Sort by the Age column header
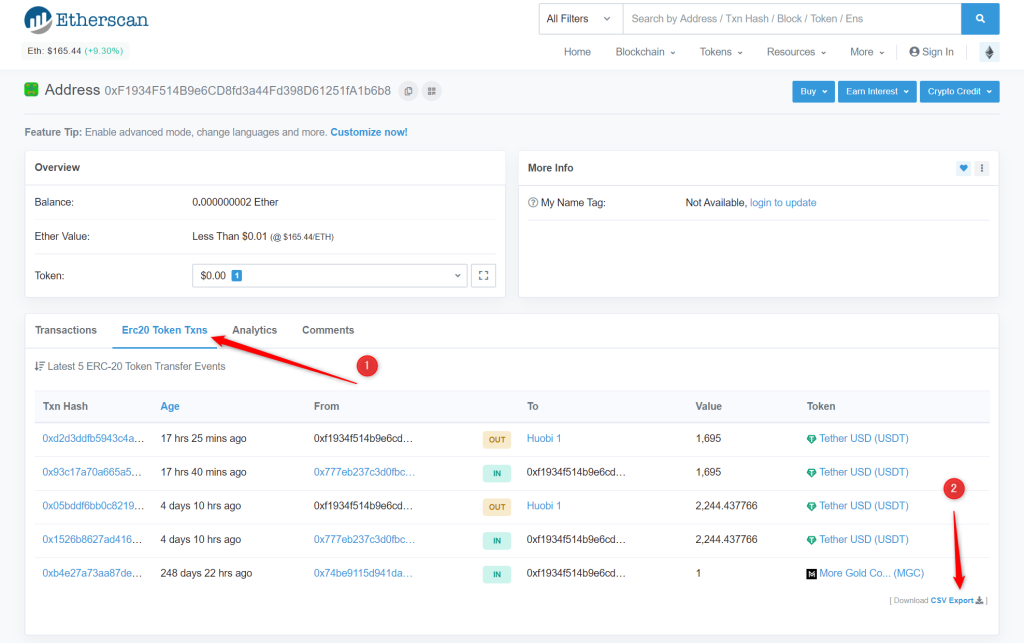 [170, 407]
